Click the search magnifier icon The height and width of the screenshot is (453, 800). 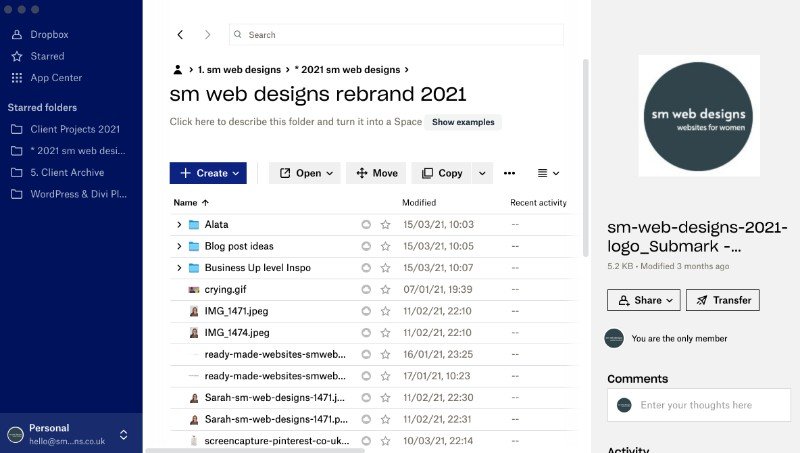tap(238, 34)
